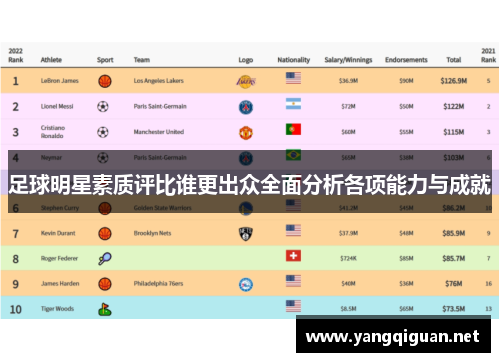Click the team name Philadelphia 76ers
500x362 pixels.
(x=158, y=284)
